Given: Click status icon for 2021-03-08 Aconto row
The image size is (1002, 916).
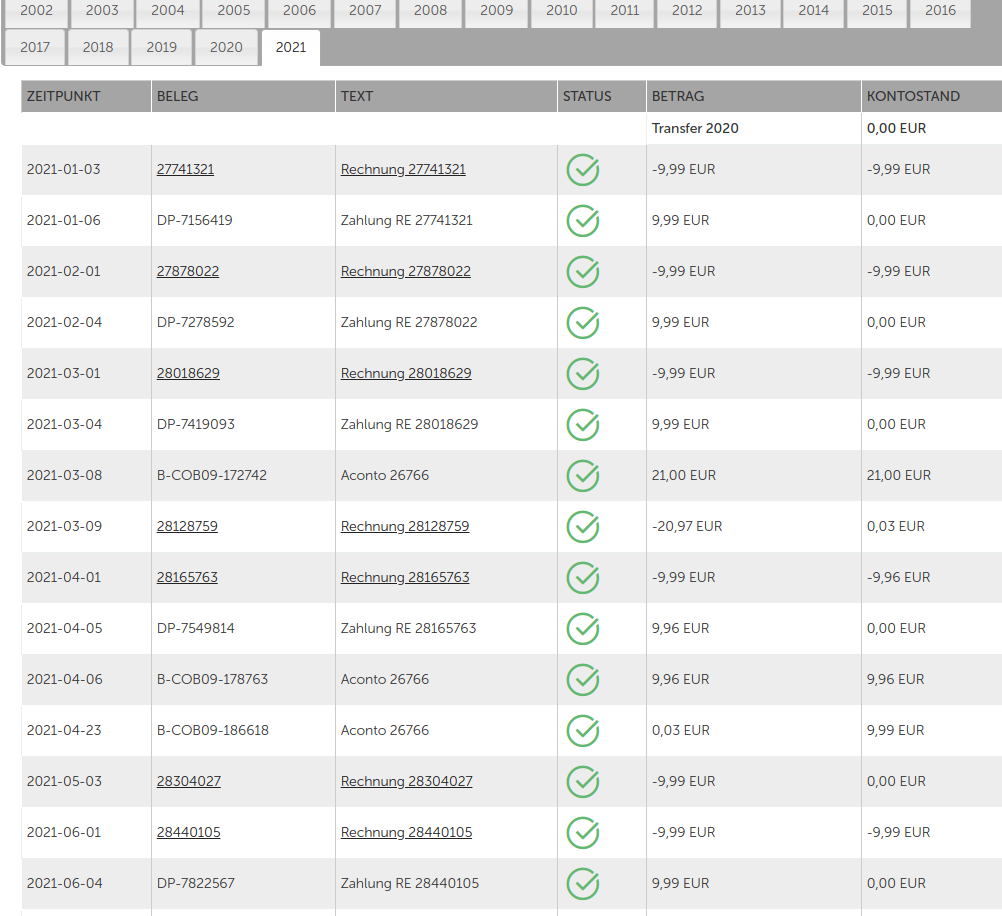Looking at the screenshot, I should [583, 476].
